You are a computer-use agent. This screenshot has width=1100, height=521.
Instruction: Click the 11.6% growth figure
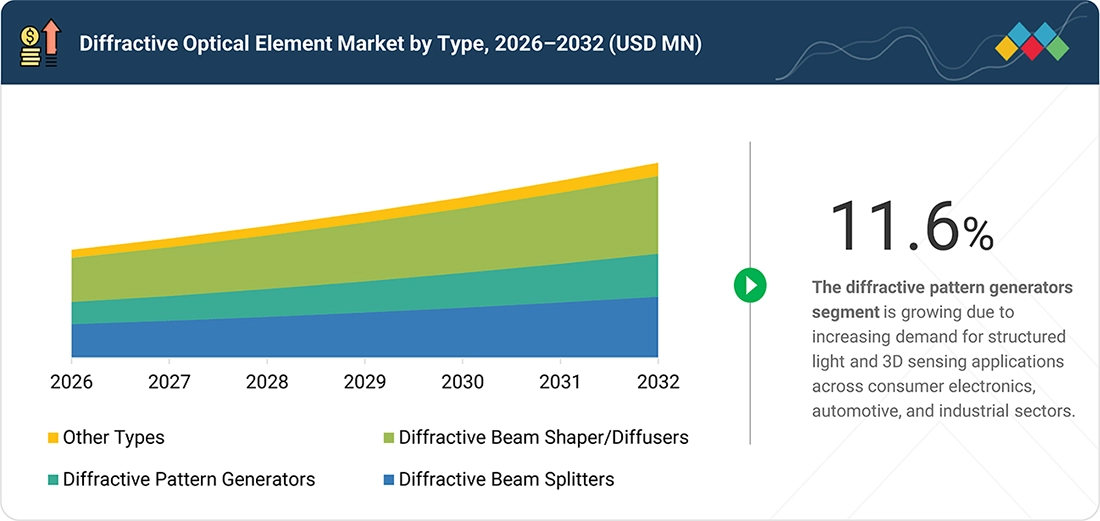click(911, 226)
